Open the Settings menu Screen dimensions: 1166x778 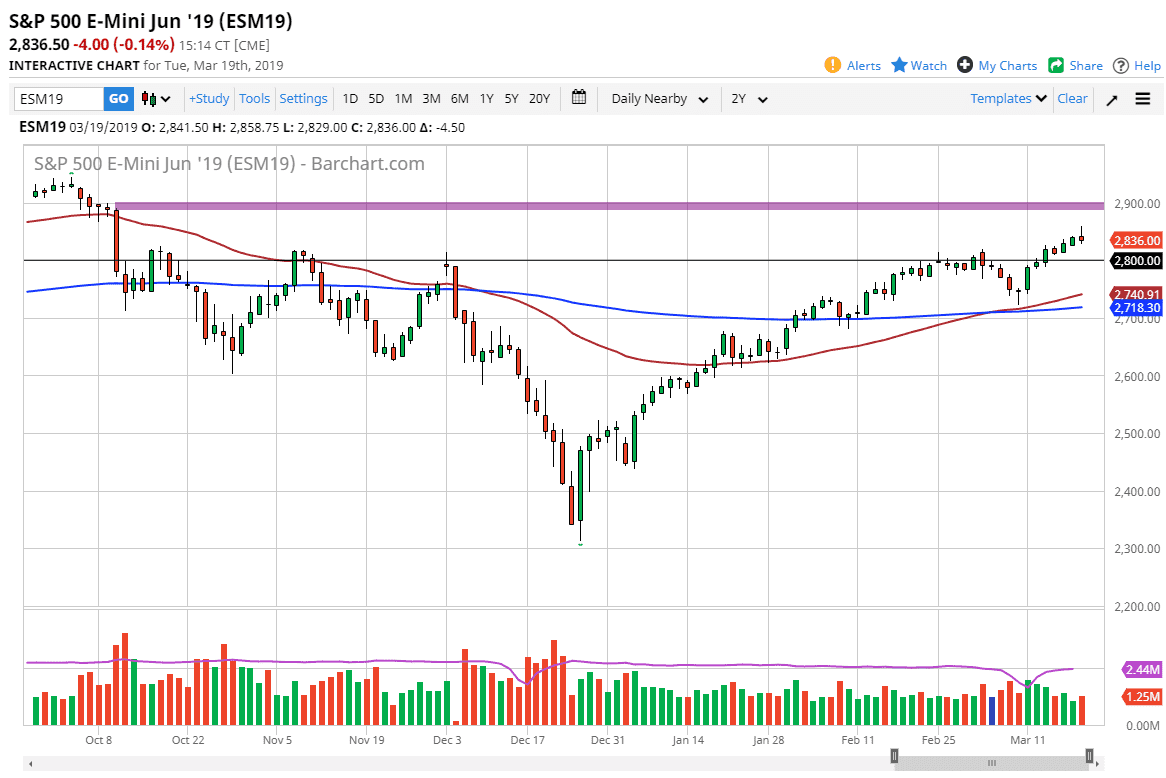click(x=303, y=98)
